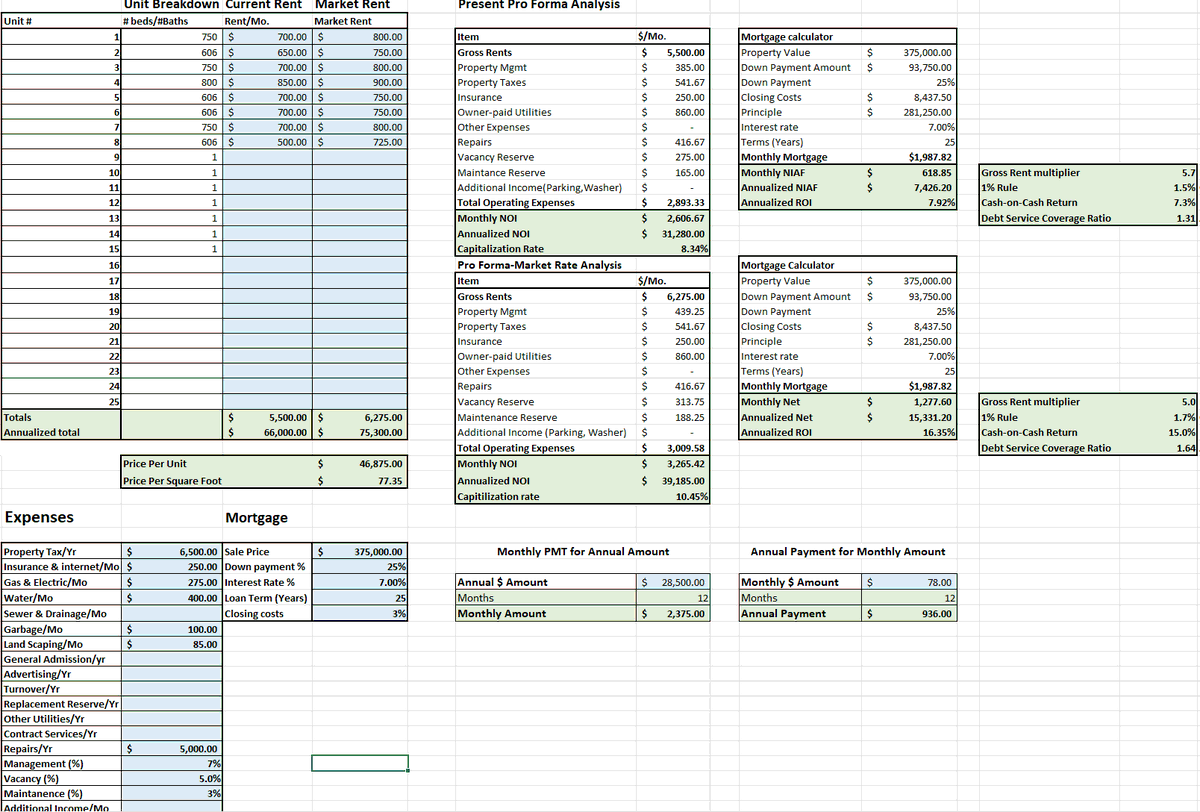Select the 'Totals' row label
The image size is (1200, 812).
[60, 417]
